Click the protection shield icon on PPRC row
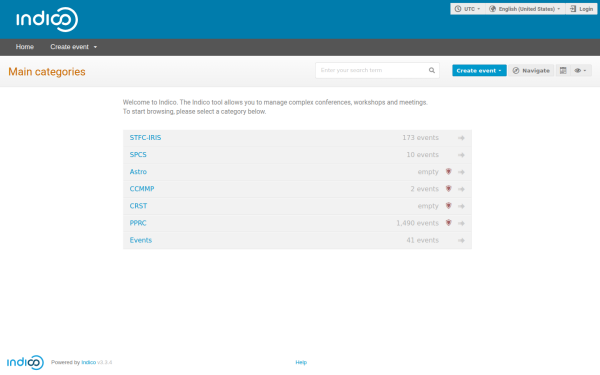The image size is (600, 375). click(x=448, y=223)
